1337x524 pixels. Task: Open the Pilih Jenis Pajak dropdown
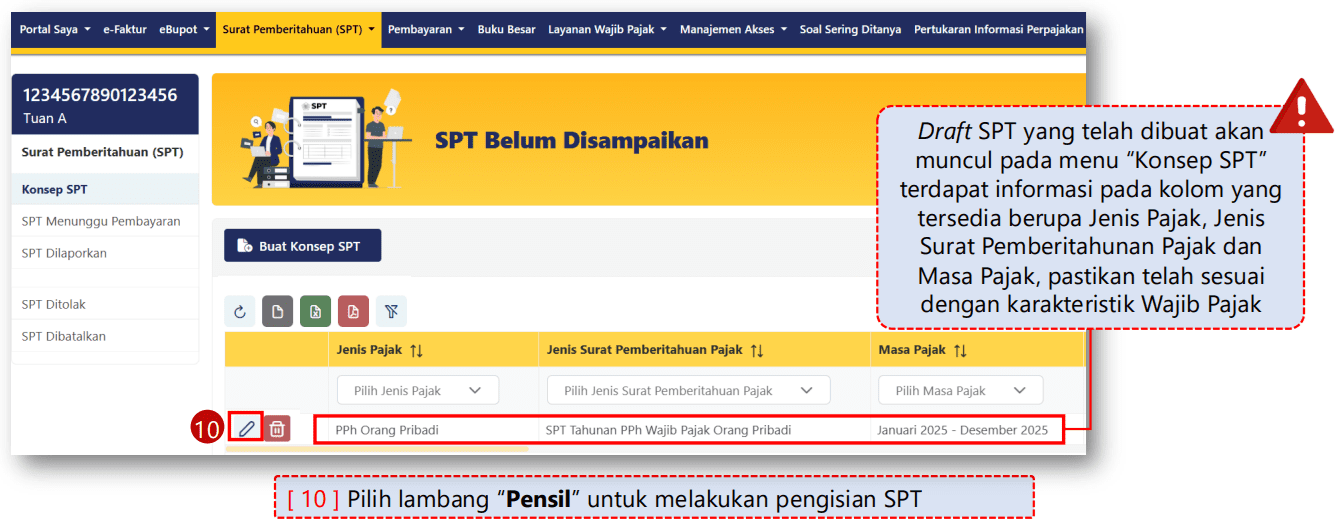418,391
